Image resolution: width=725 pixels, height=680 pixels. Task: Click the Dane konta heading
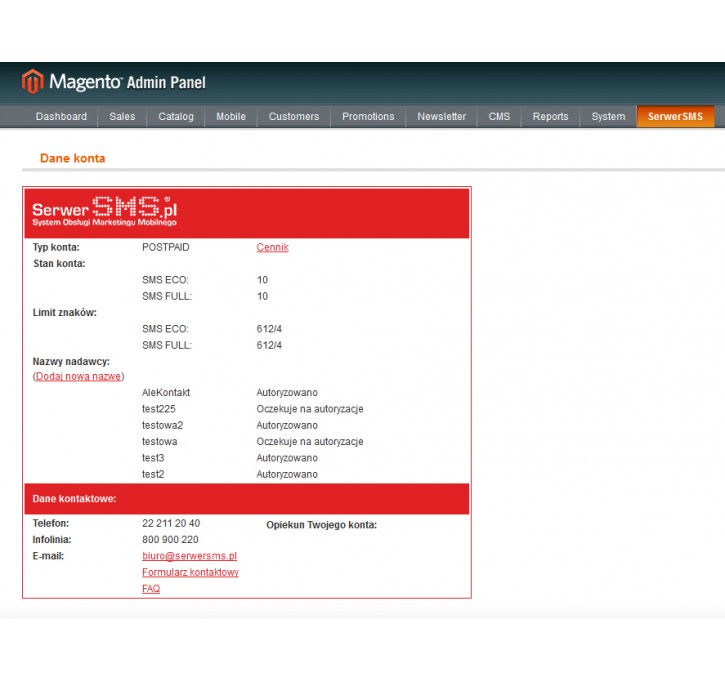[73, 159]
